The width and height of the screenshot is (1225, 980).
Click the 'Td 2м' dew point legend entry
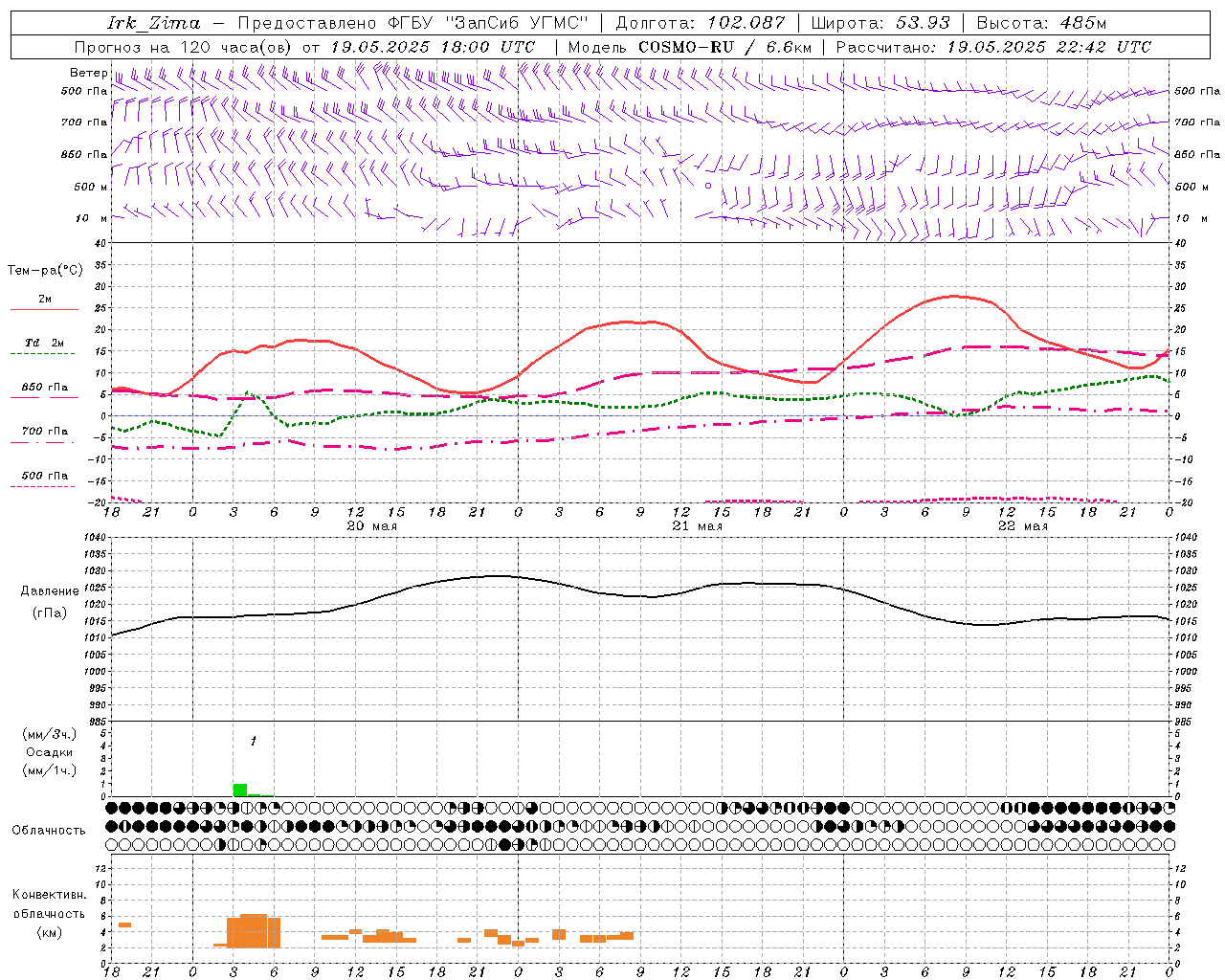[x=45, y=343]
